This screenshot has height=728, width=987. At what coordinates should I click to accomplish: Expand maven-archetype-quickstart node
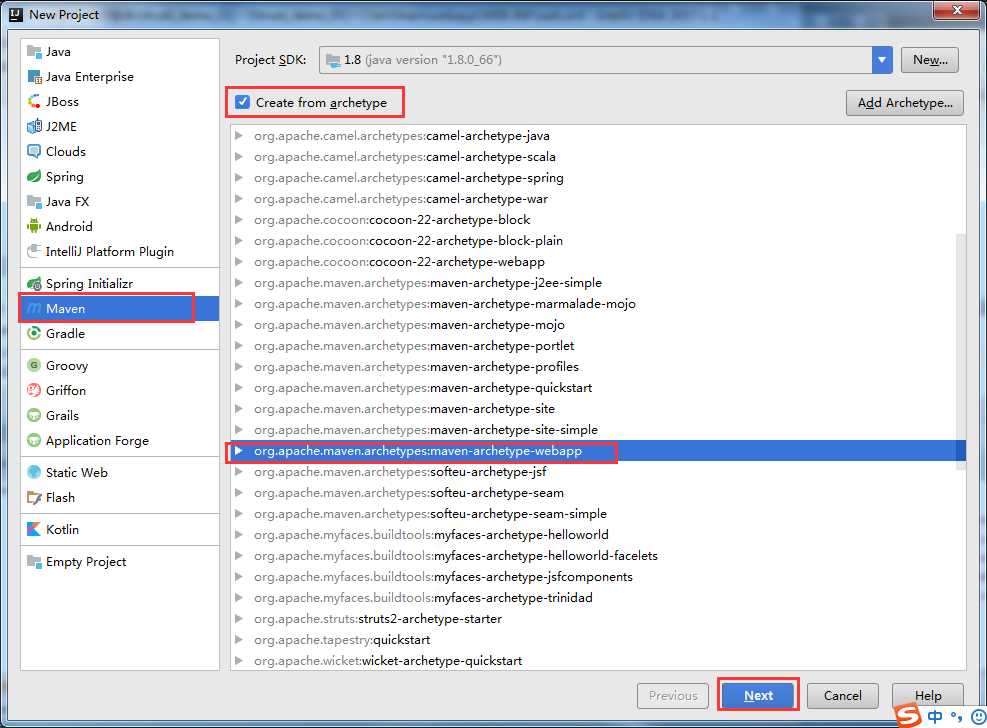point(239,388)
